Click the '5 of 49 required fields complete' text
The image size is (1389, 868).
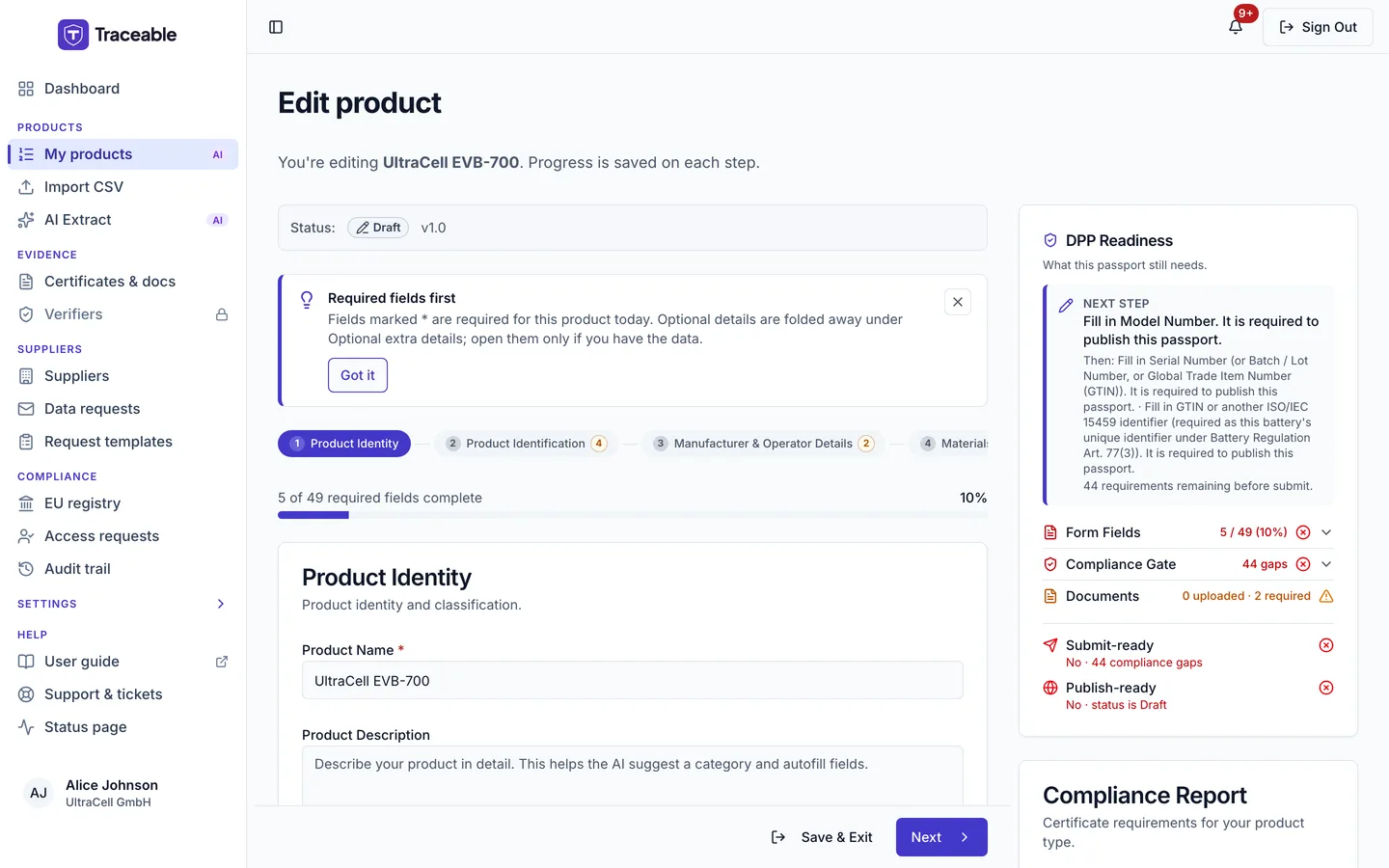[x=380, y=498]
